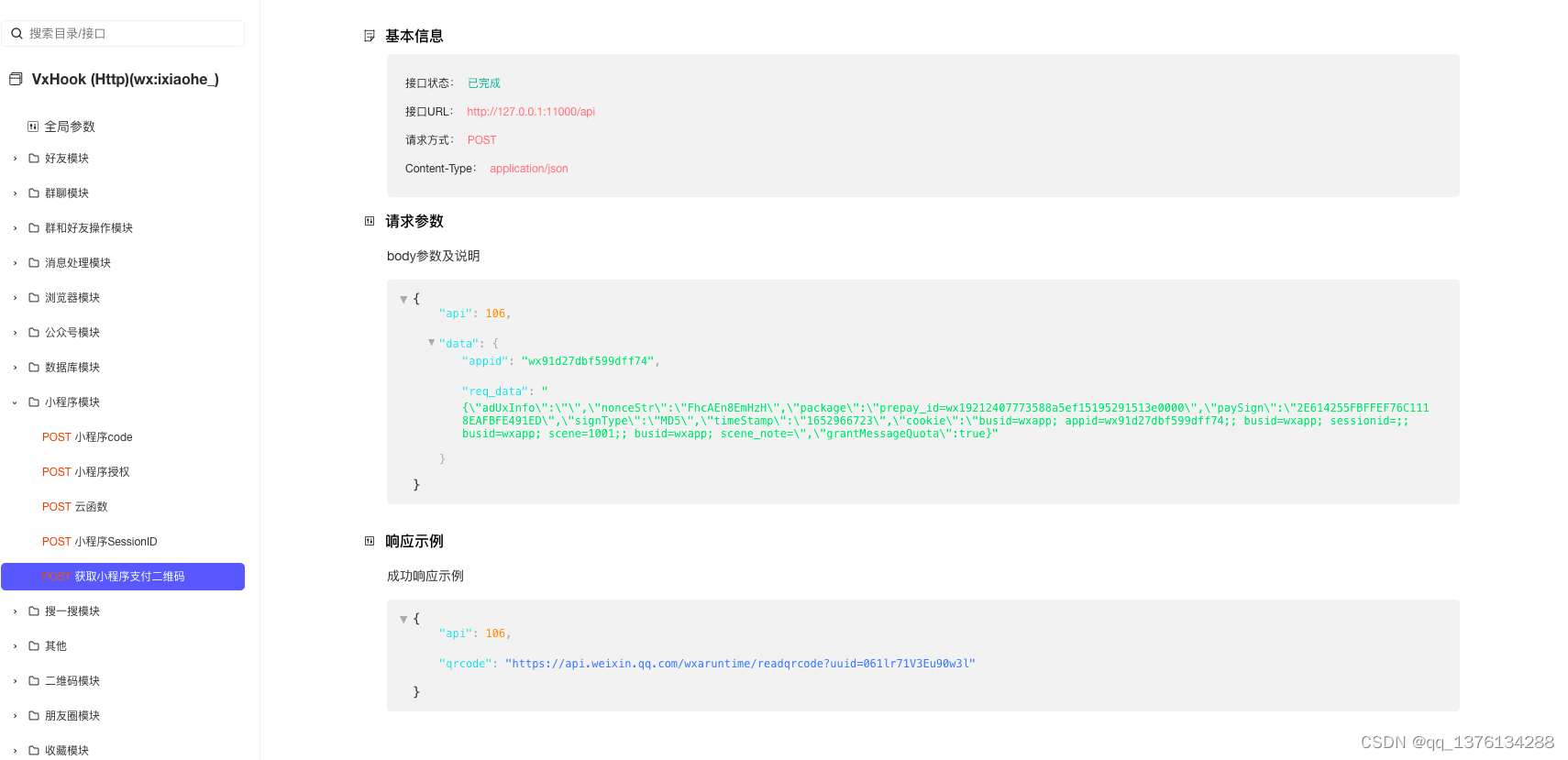The image size is (1568, 760).
Task: Open POST 小程序授权 API
Action: (x=86, y=472)
